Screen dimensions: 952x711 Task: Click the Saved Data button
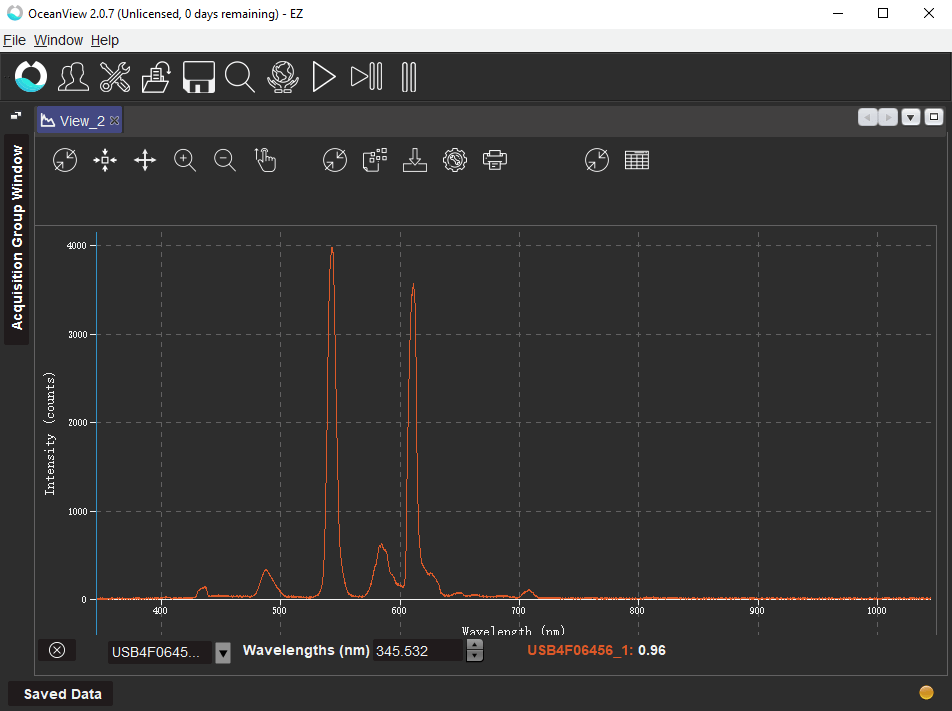(x=62, y=694)
